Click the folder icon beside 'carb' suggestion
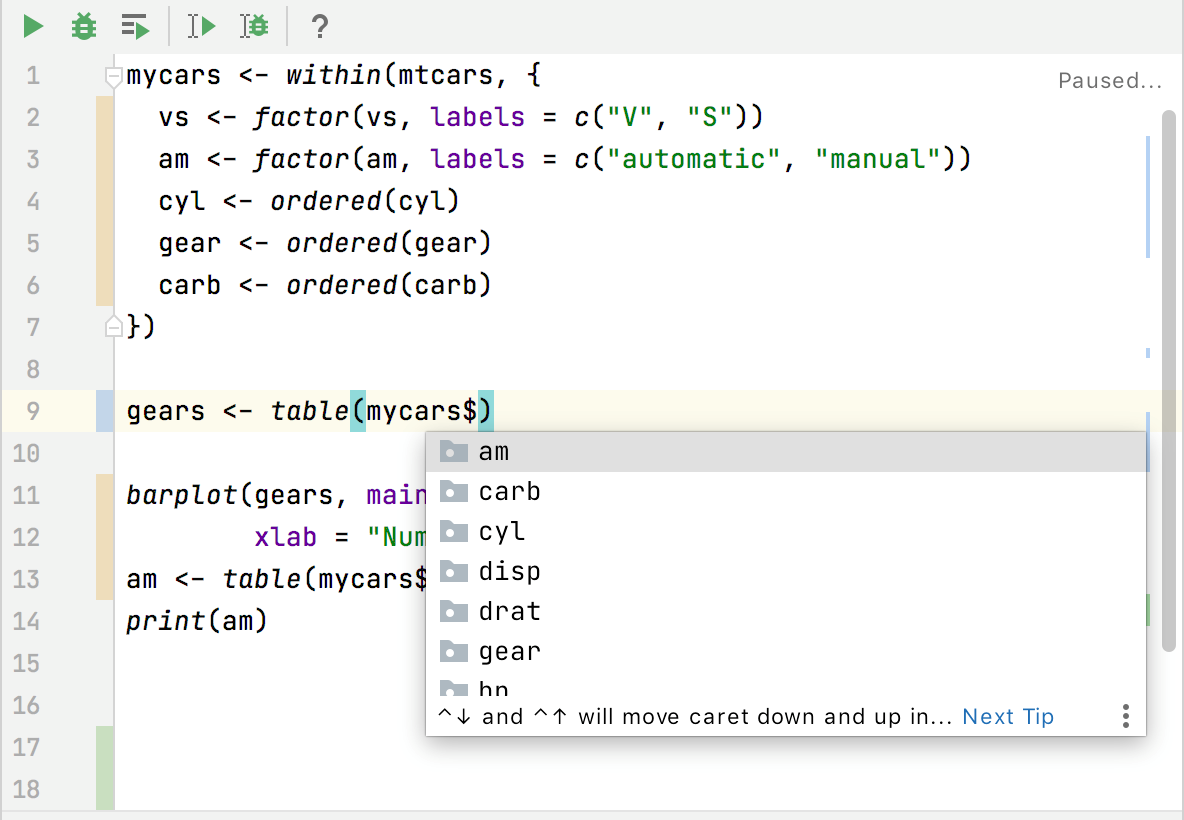 pyautogui.click(x=453, y=491)
